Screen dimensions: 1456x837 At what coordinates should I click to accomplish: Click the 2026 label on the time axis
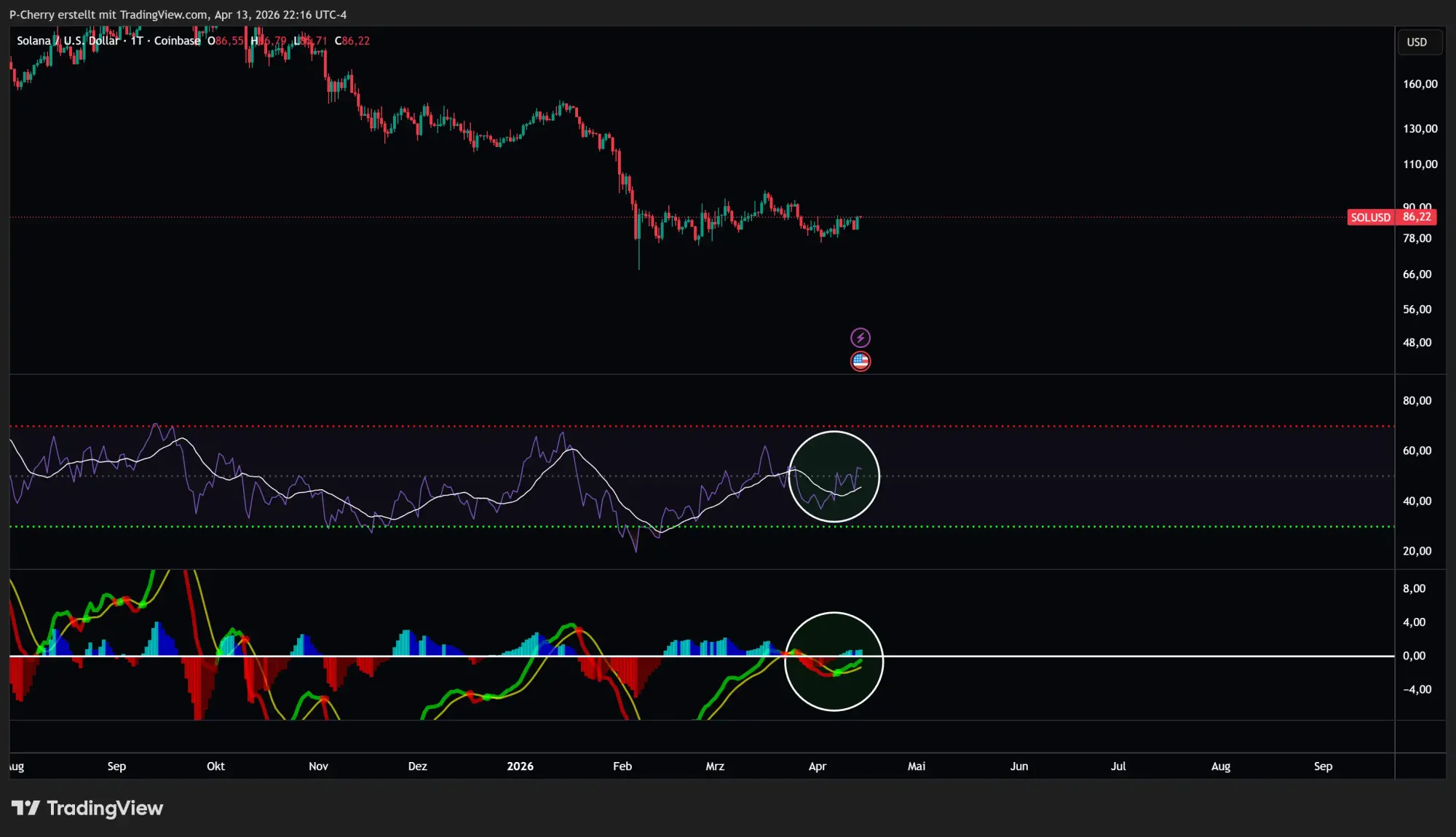click(x=521, y=766)
